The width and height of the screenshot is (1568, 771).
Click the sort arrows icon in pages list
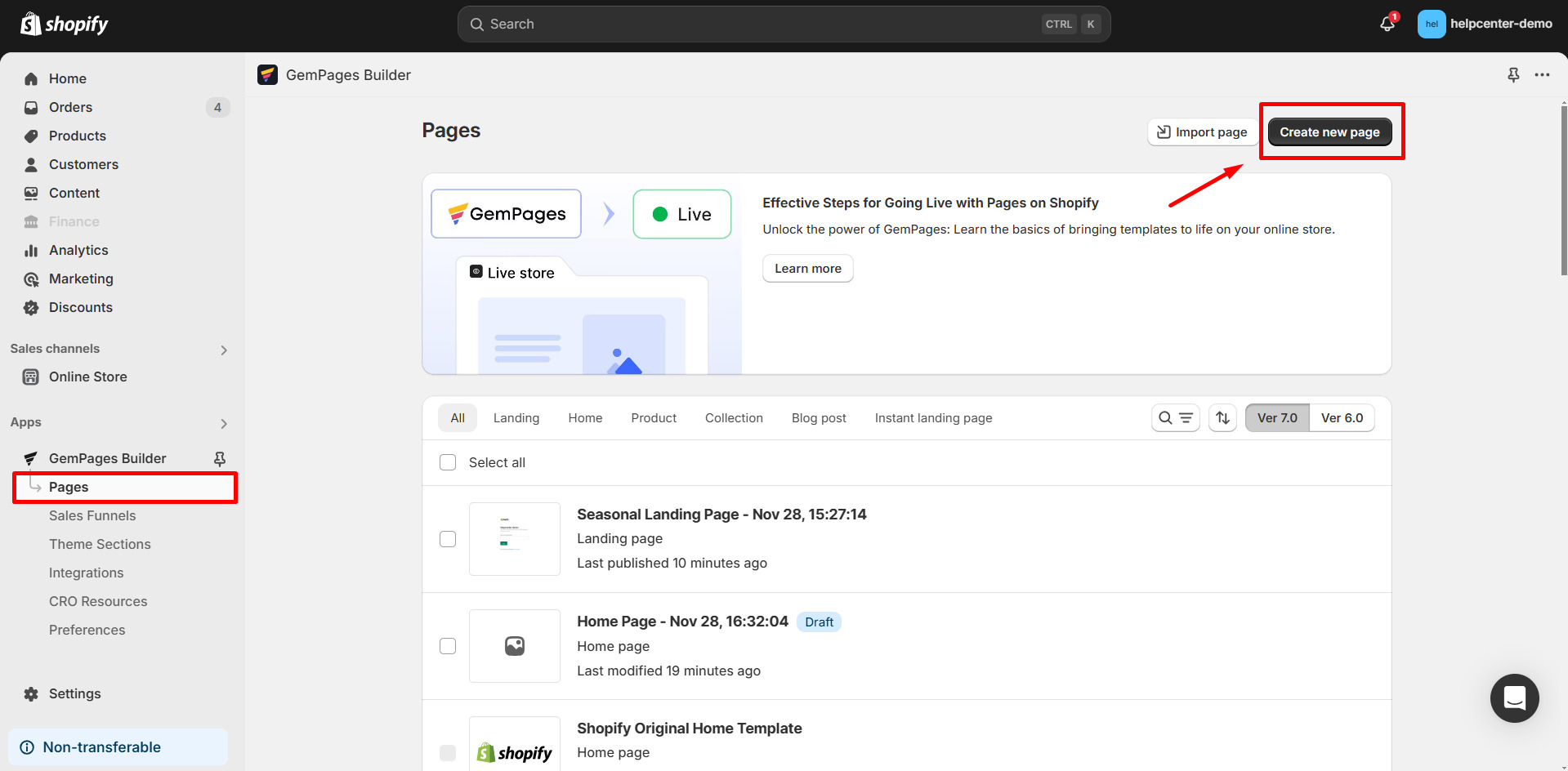click(x=1222, y=417)
